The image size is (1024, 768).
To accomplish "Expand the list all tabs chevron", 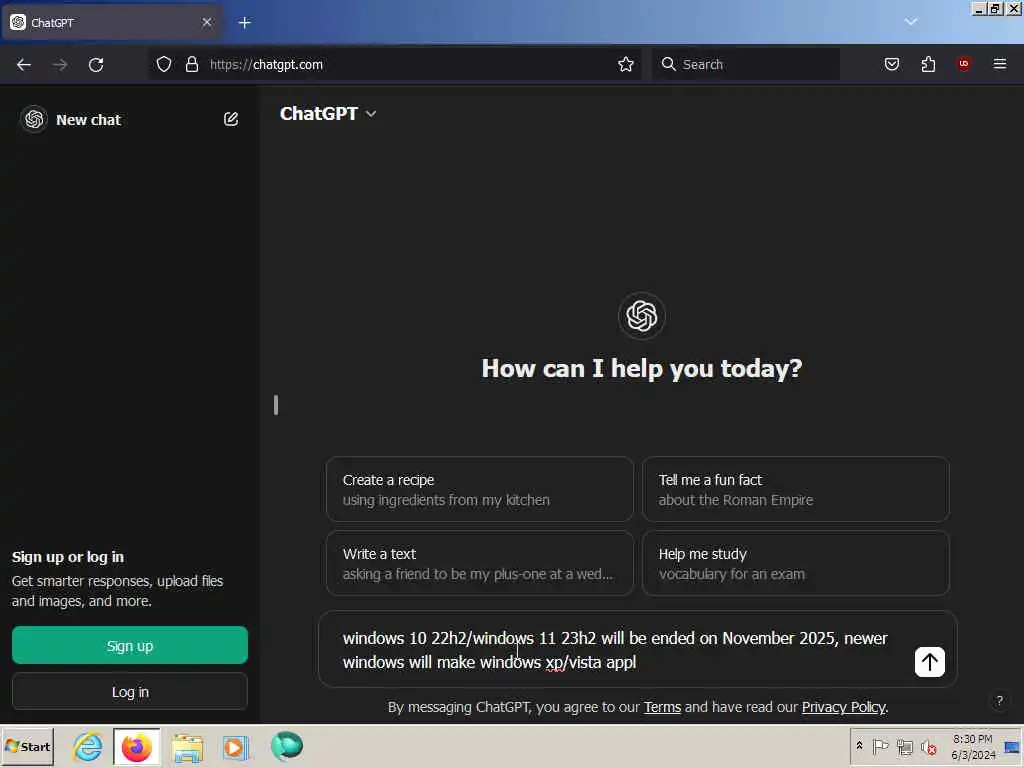I will pyautogui.click(x=911, y=22).
